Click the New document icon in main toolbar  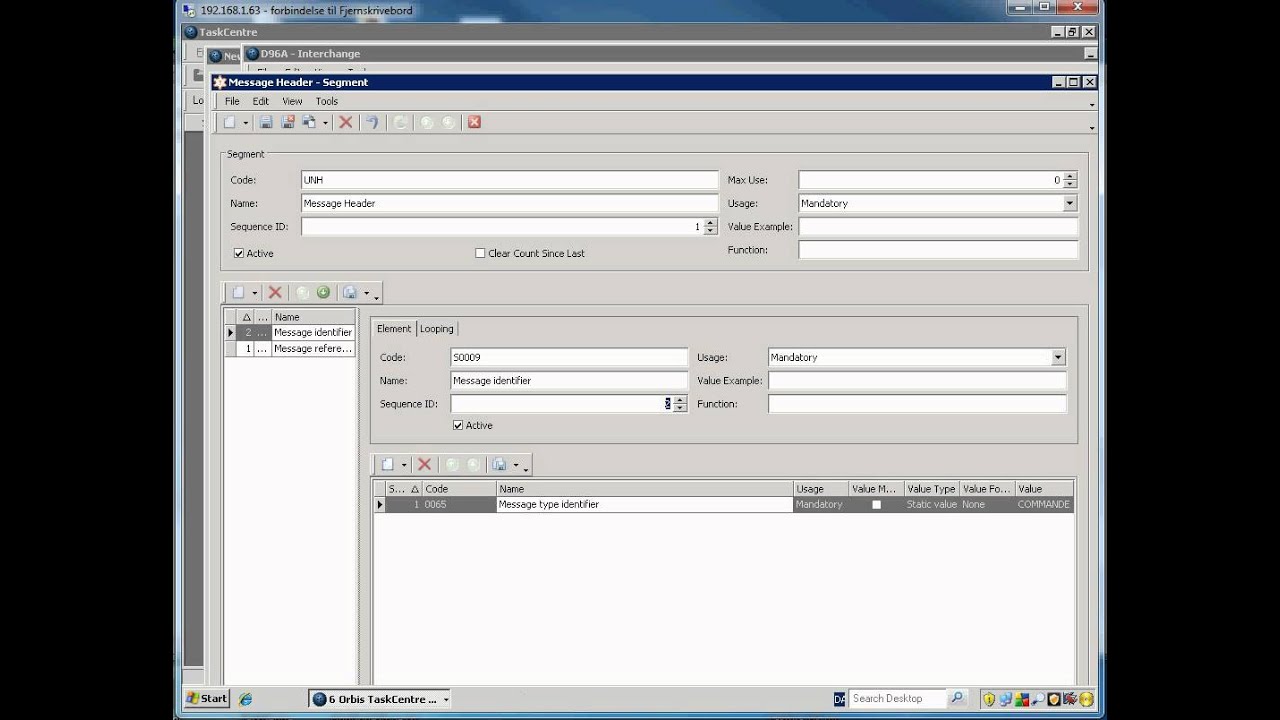[230, 122]
